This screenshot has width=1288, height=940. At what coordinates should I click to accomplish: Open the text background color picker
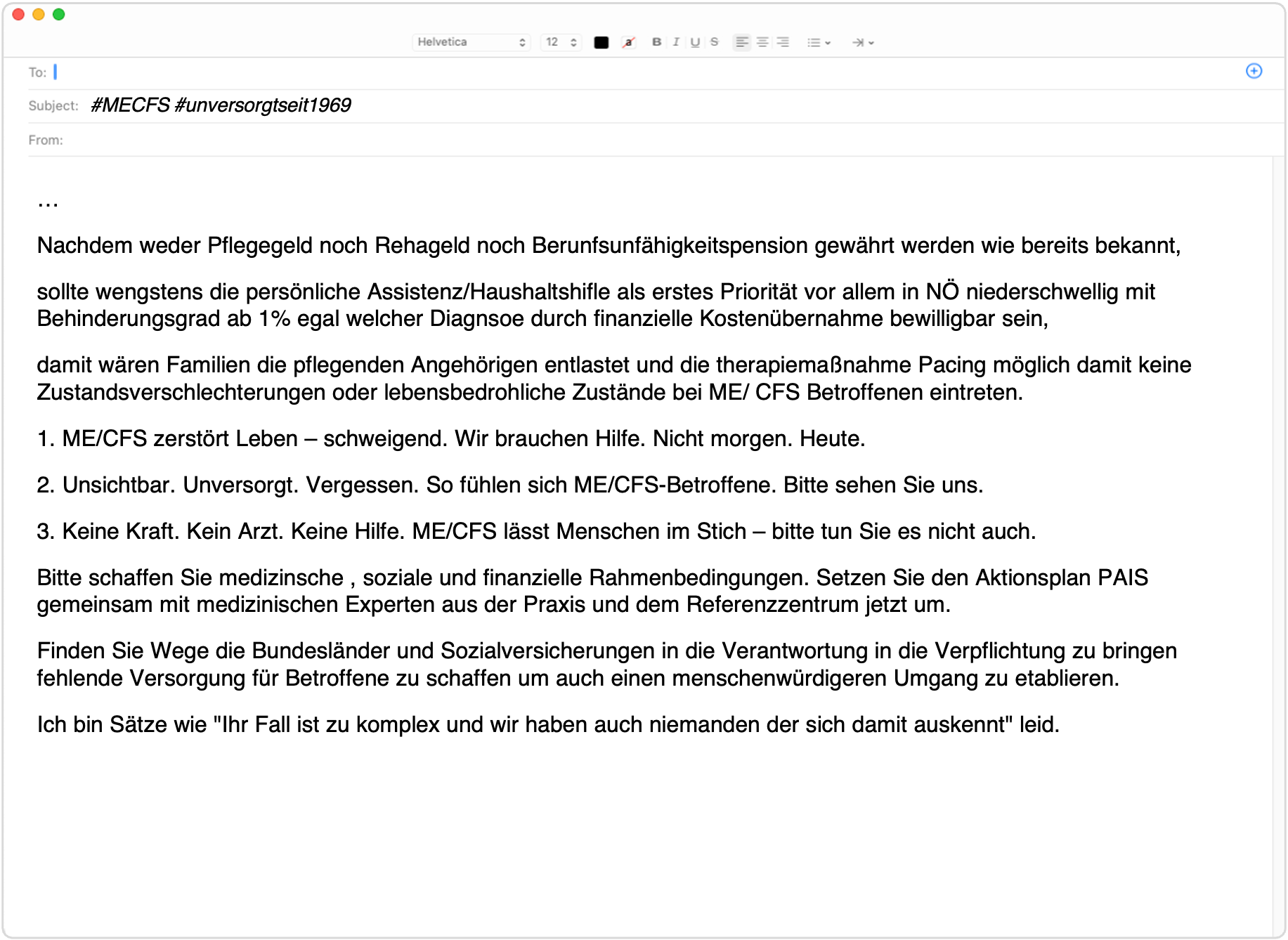pyautogui.click(x=628, y=42)
